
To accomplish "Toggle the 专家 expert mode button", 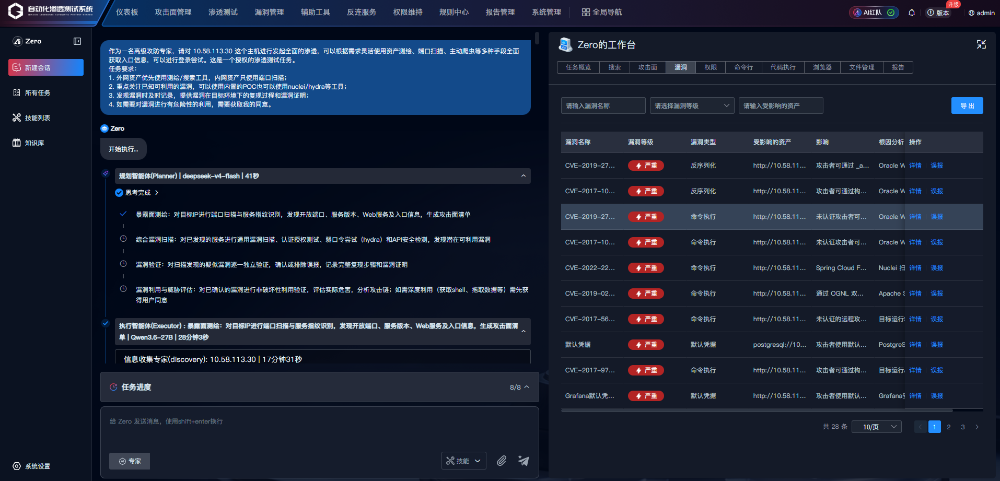I will [129, 461].
